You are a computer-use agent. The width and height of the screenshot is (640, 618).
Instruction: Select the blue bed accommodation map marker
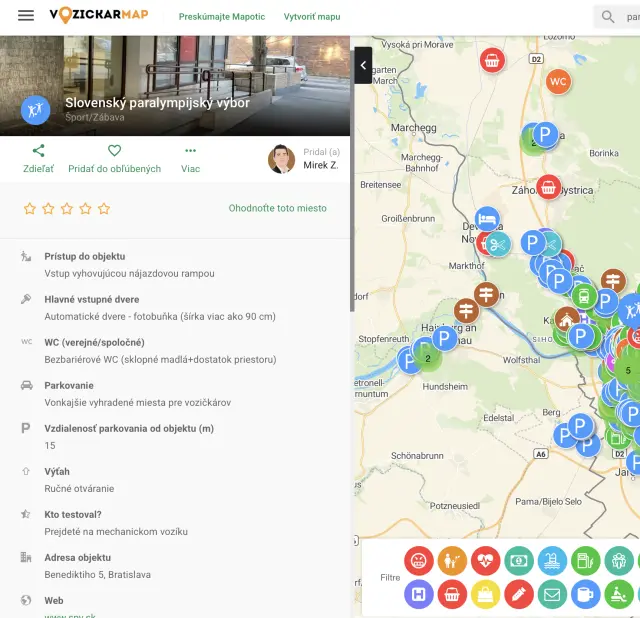pyautogui.click(x=487, y=219)
